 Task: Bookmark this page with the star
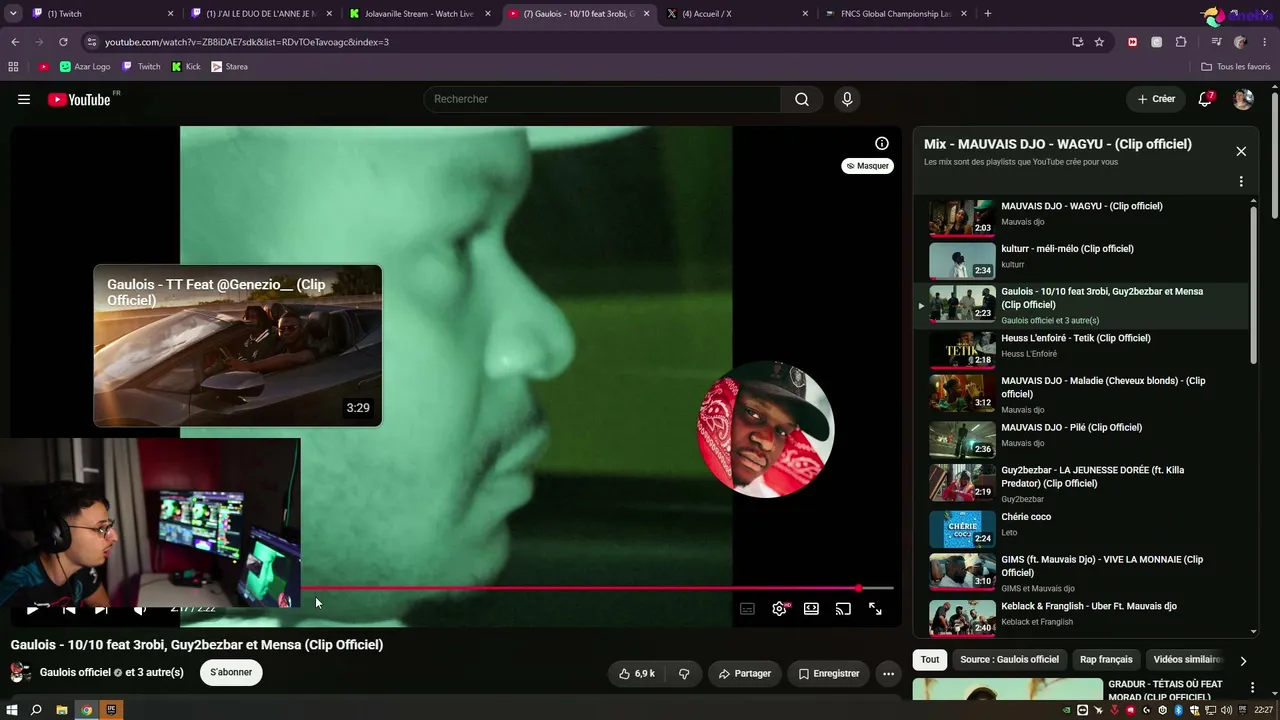click(x=1099, y=42)
